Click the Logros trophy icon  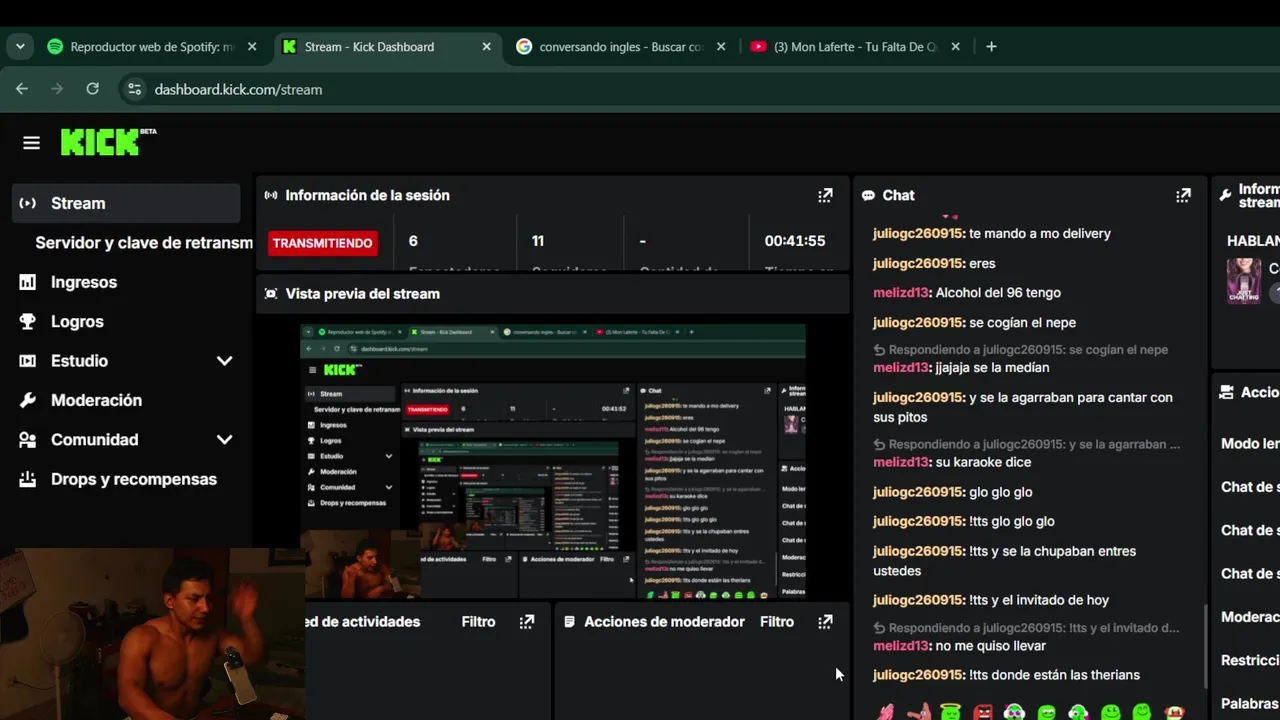tap(28, 322)
